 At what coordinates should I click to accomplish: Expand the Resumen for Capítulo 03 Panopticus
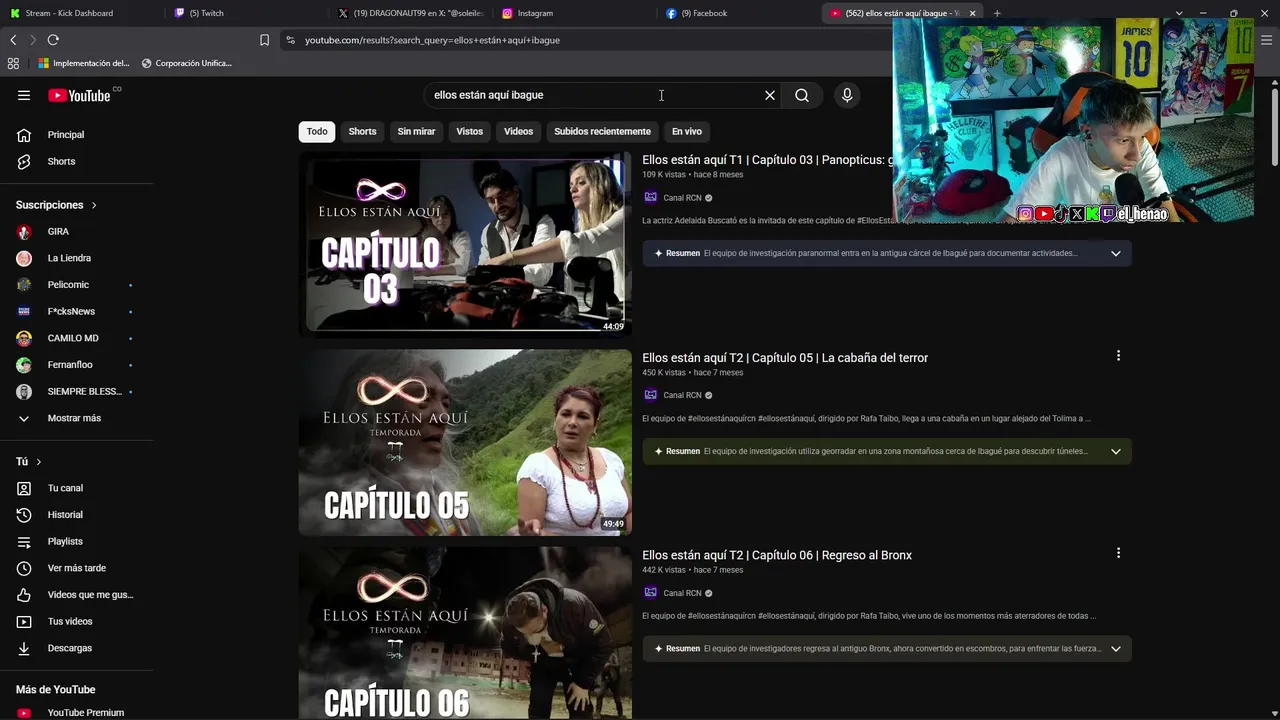[1116, 253]
